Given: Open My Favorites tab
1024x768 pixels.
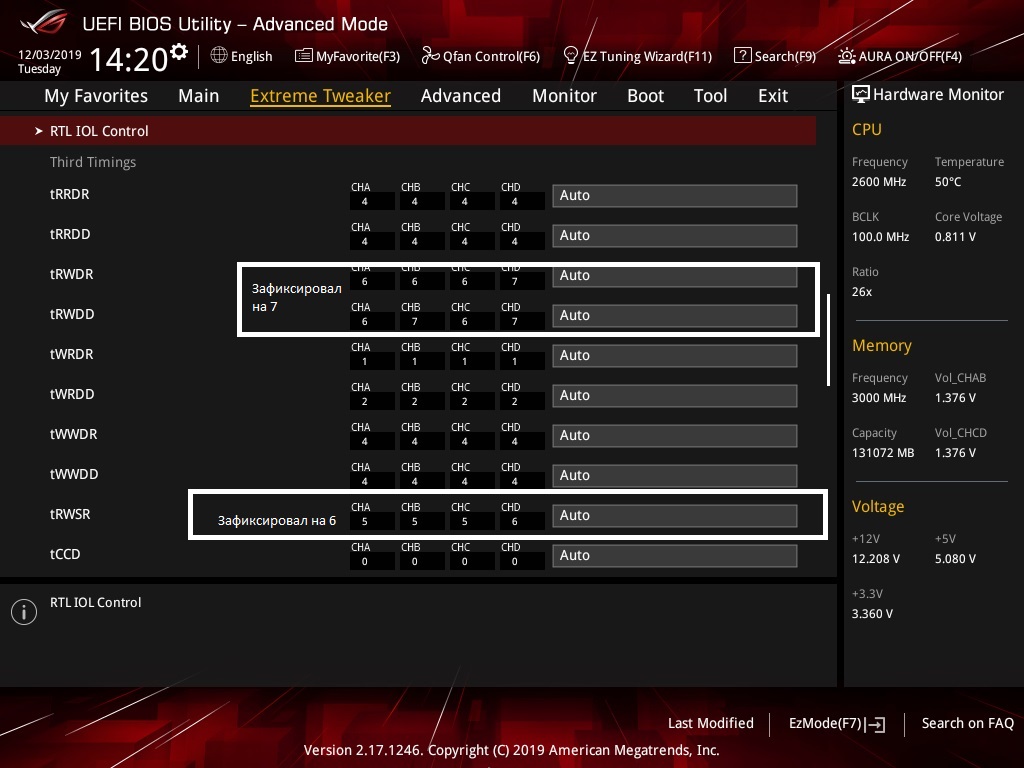Looking at the screenshot, I should coord(96,96).
